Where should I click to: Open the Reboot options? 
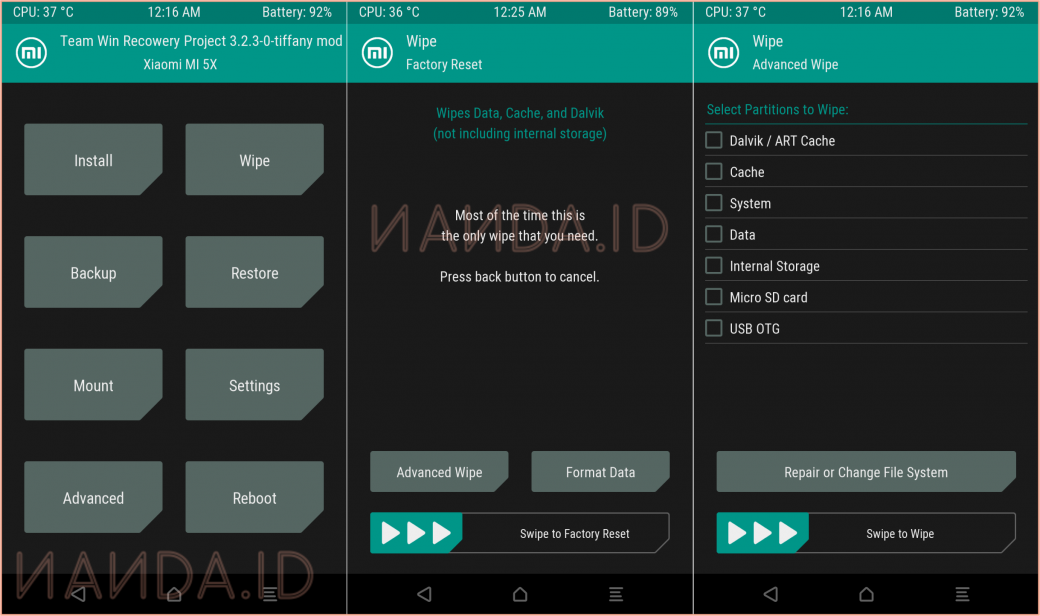(254, 498)
